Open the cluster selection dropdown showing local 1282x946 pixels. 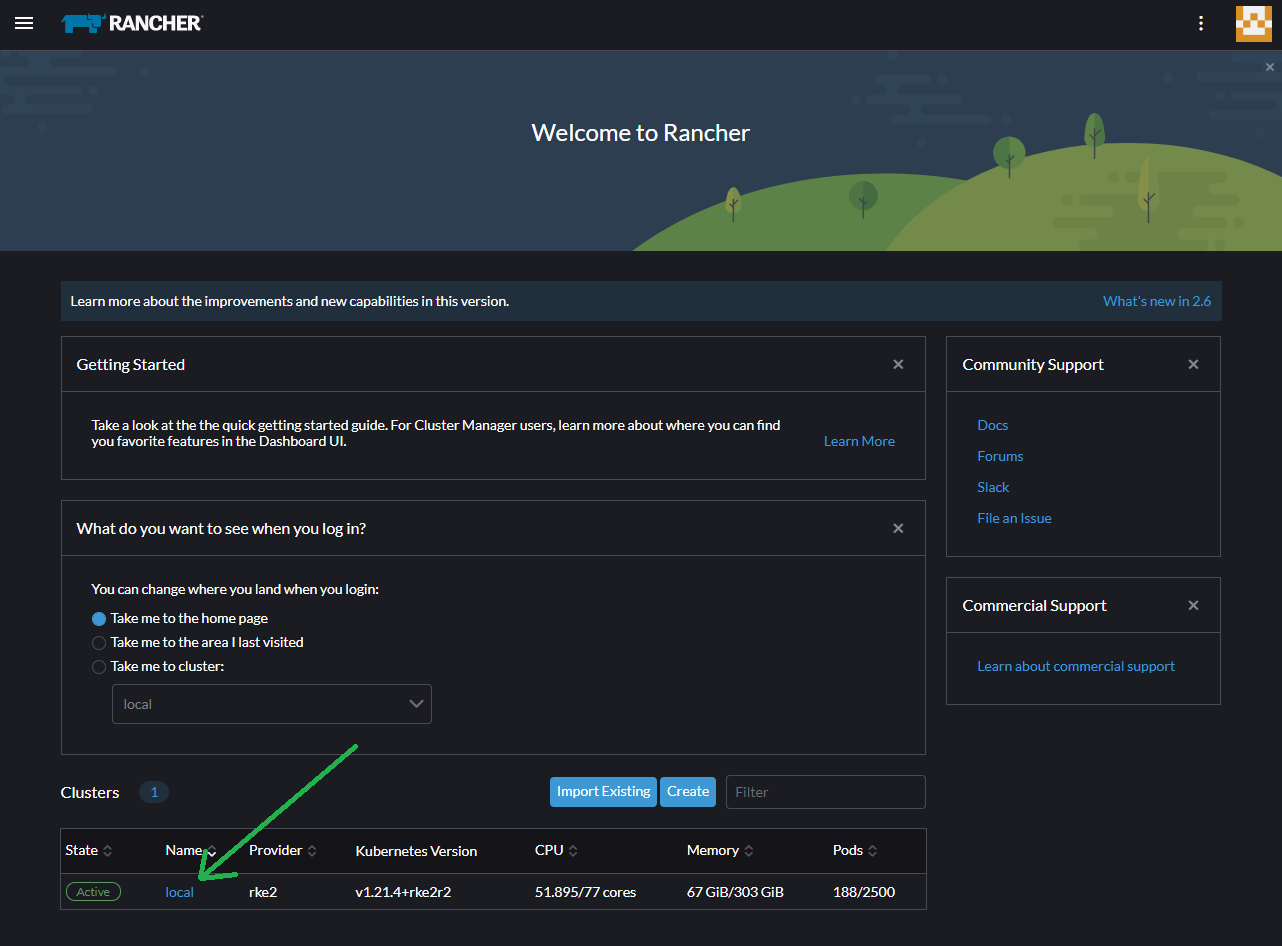coord(272,704)
